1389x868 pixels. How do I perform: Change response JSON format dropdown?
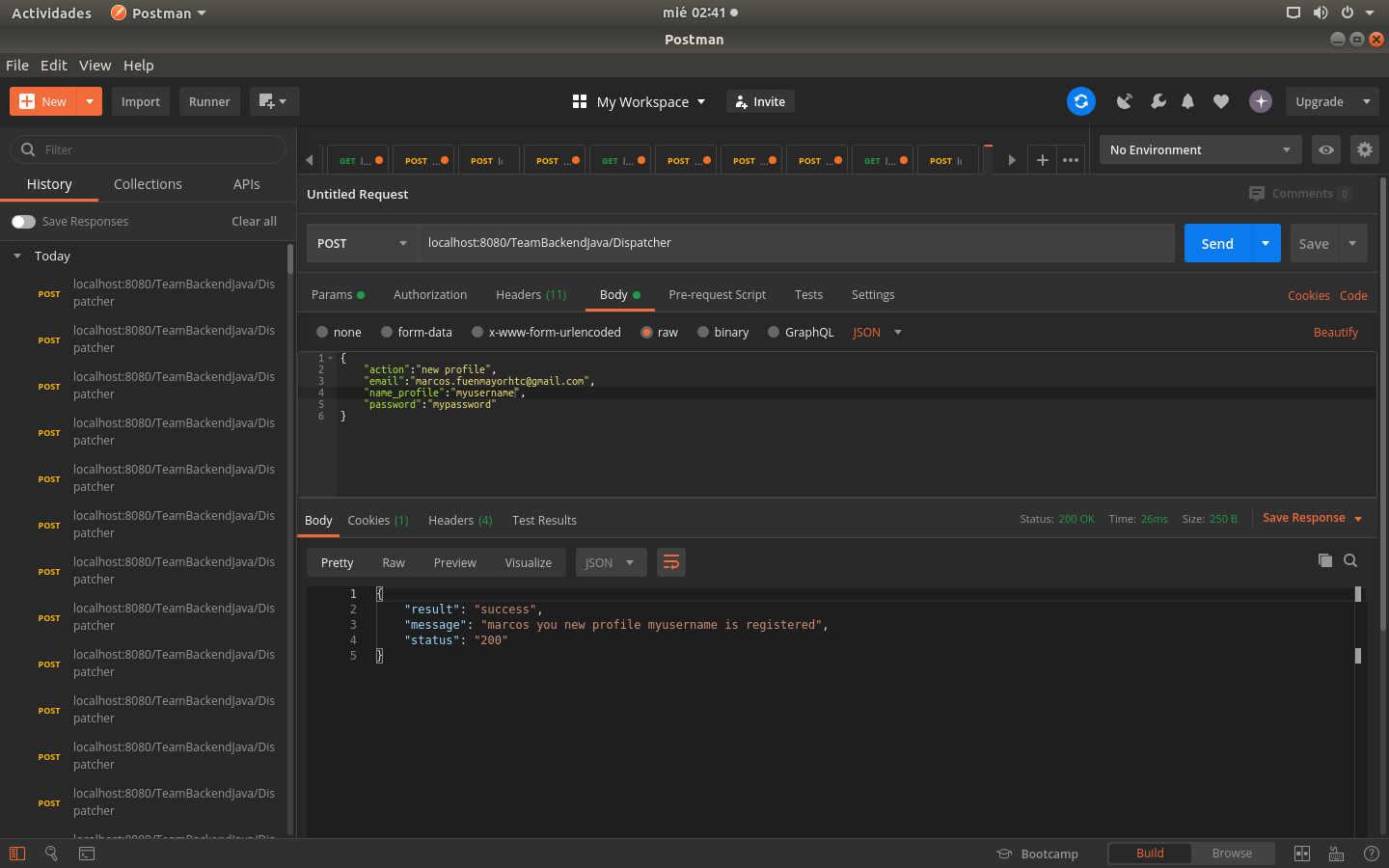[x=611, y=562]
